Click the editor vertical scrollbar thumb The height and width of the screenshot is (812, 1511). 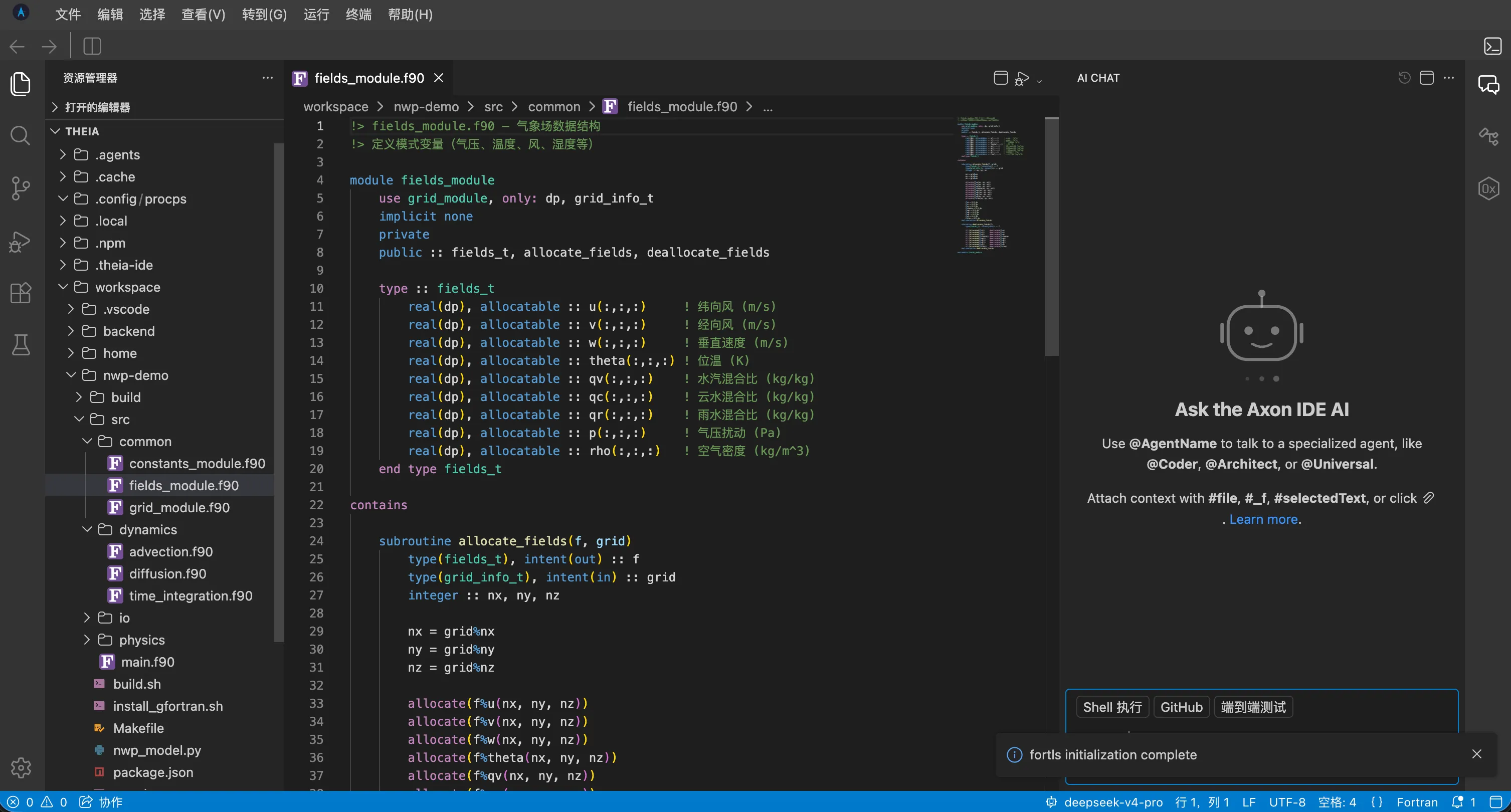1051,236
